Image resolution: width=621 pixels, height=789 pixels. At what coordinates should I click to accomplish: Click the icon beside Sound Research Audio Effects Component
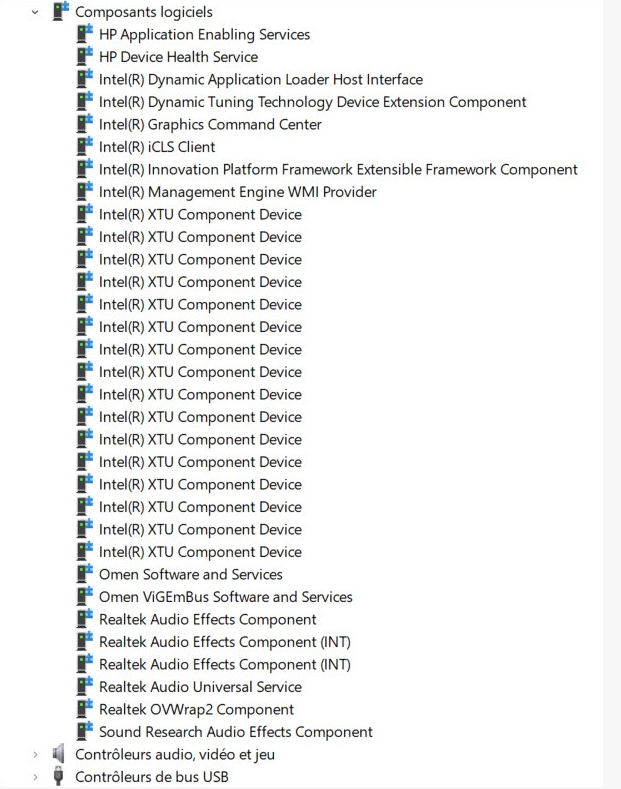click(85, 731)
